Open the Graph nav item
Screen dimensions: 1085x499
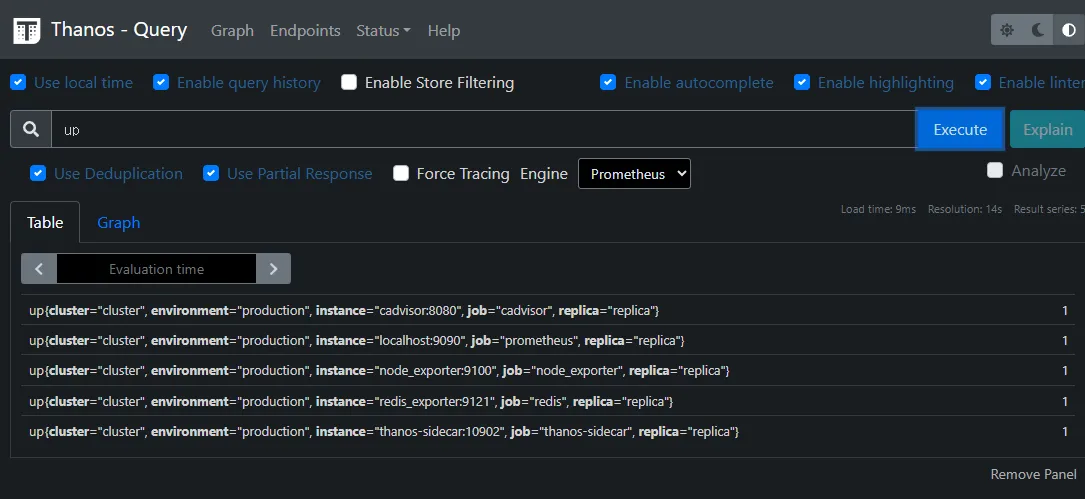pyautogui.click(x=232, y=30)
